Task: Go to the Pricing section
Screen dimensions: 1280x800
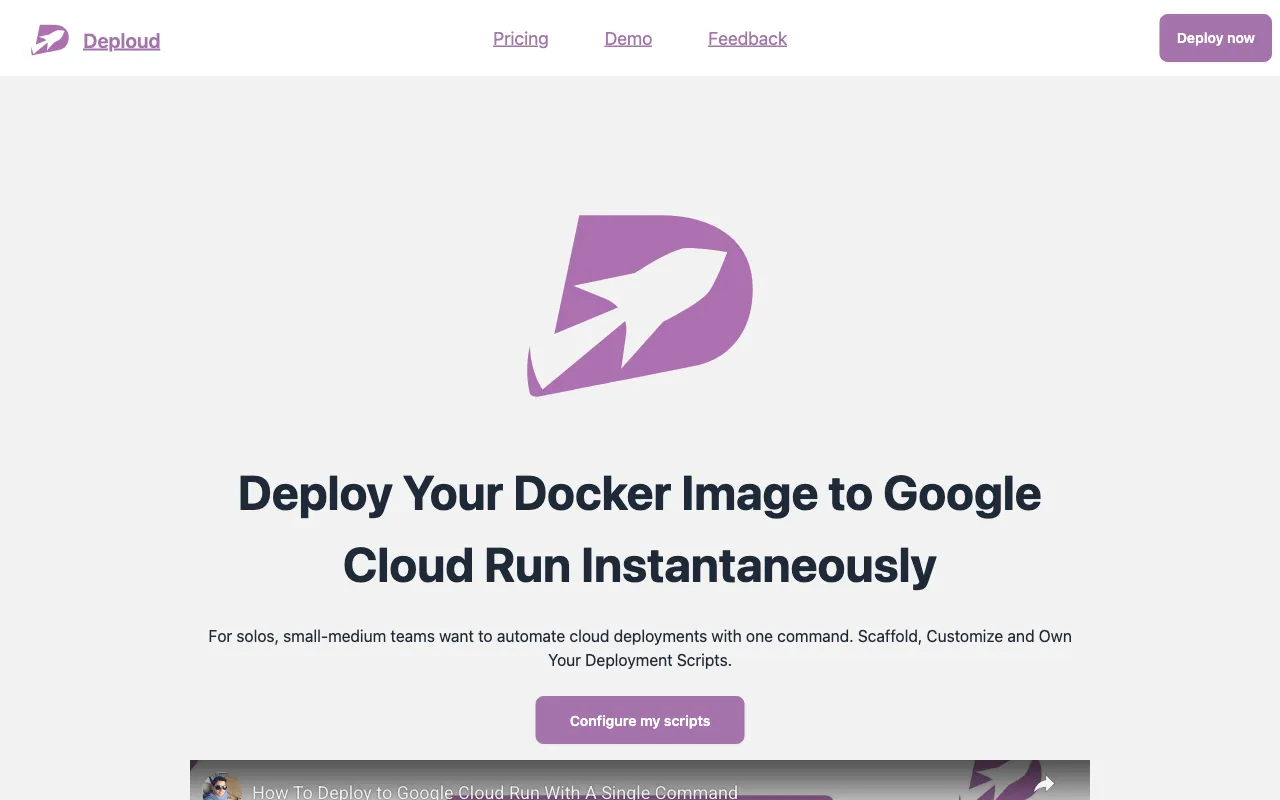Action: point(520,39)
